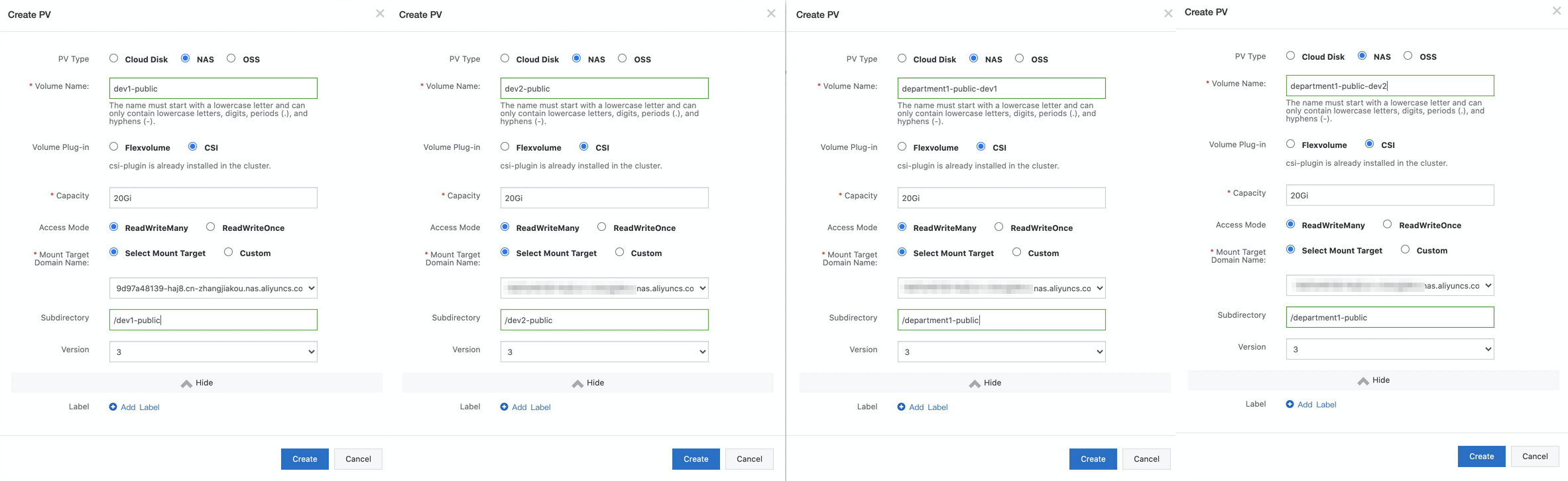Screen dimensions: 1568x481
Task: Cancel the dev2-public dialog
Action: tap(749, 459)
